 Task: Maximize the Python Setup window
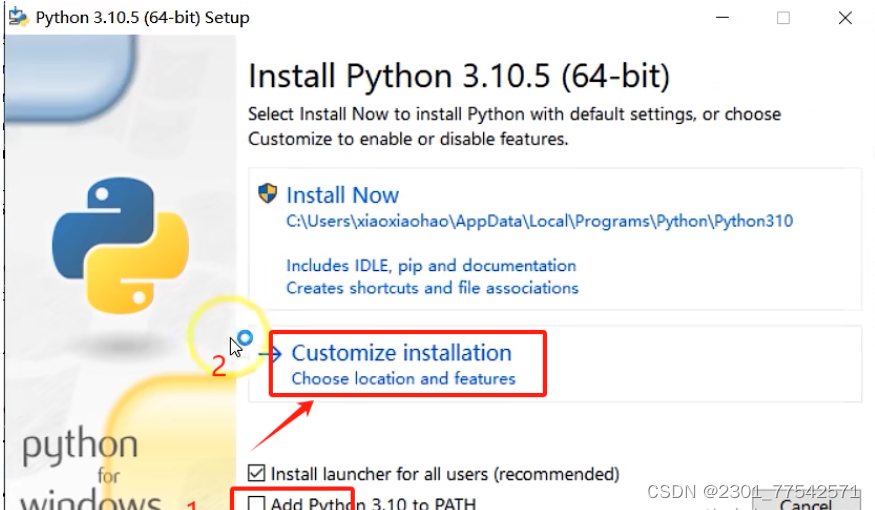[783, 18]
